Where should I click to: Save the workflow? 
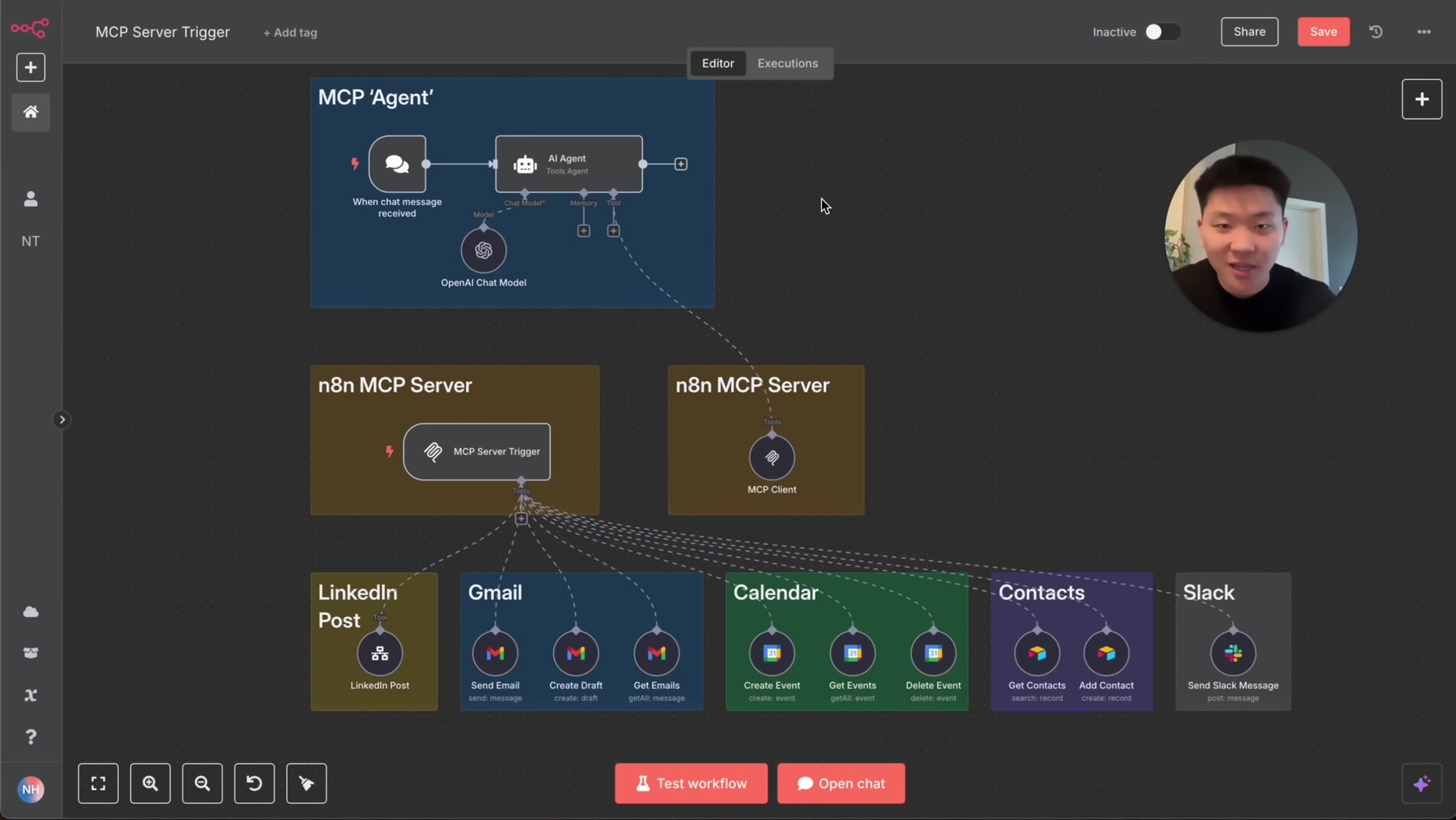[1323, 32]
